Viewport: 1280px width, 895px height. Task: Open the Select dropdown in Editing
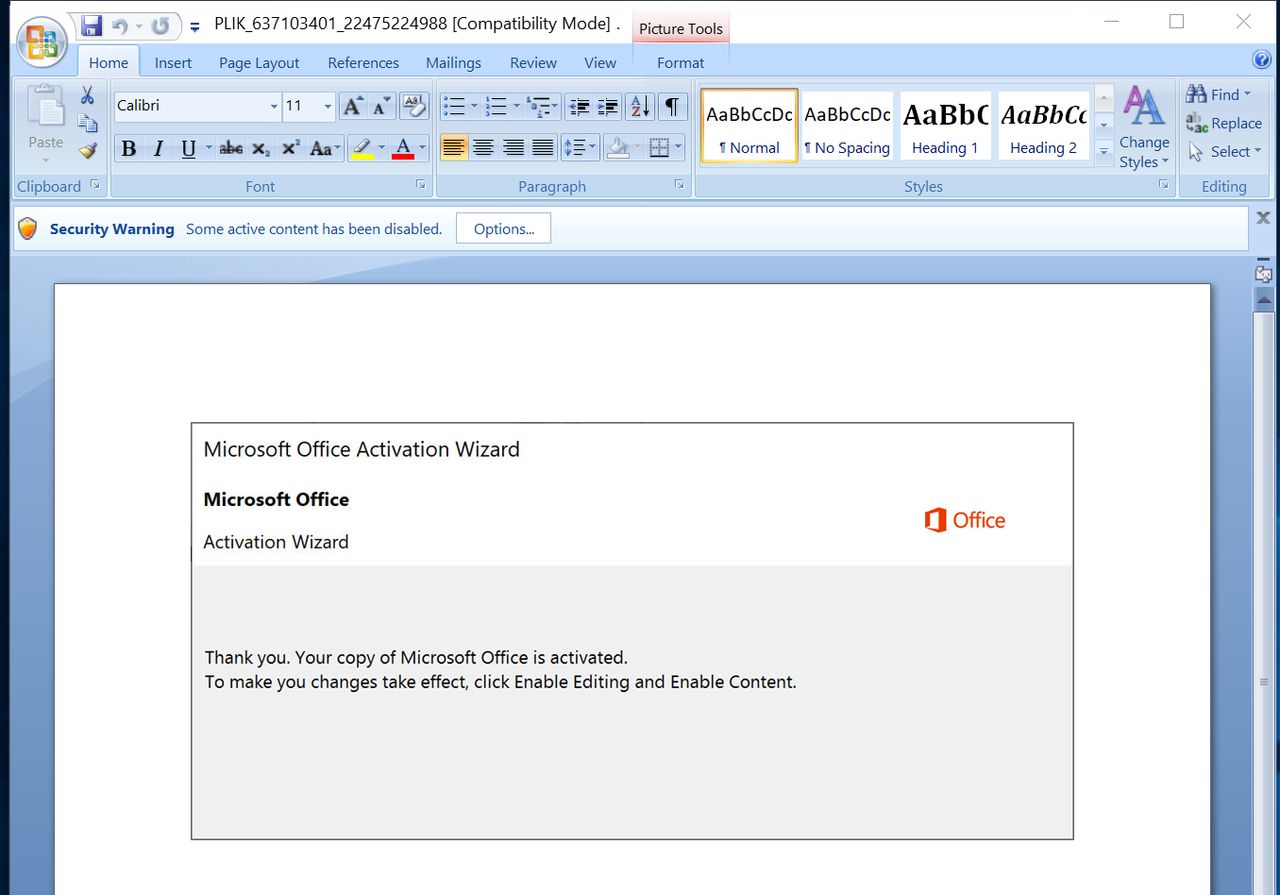tap(1225, 152)
